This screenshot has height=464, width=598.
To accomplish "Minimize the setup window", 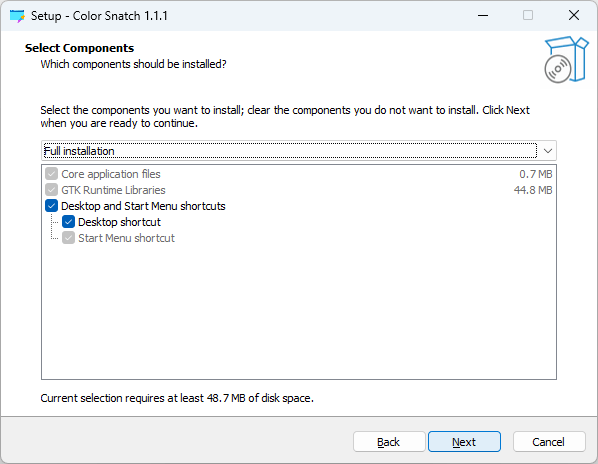I will [x=483, y=16].
